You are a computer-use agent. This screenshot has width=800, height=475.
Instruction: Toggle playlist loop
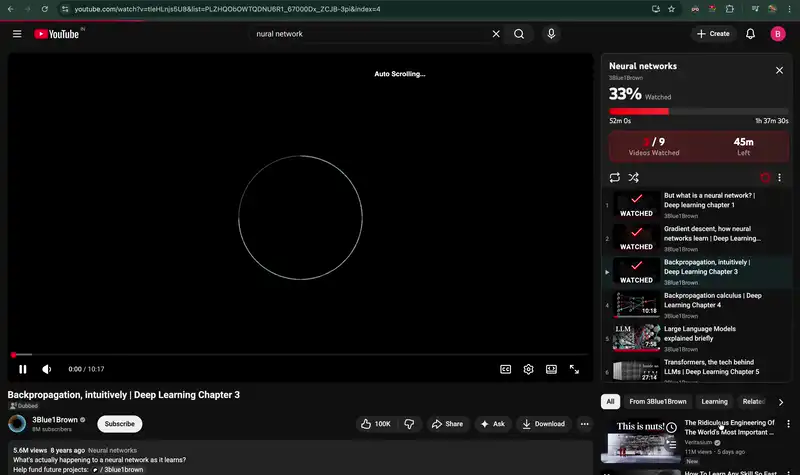coord(614,177)
